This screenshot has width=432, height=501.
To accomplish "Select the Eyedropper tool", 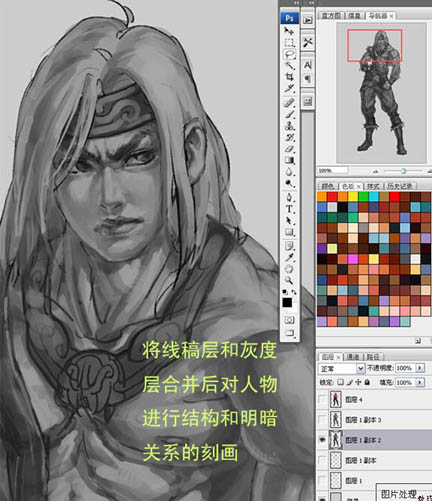I will click(x=289, y=257).
